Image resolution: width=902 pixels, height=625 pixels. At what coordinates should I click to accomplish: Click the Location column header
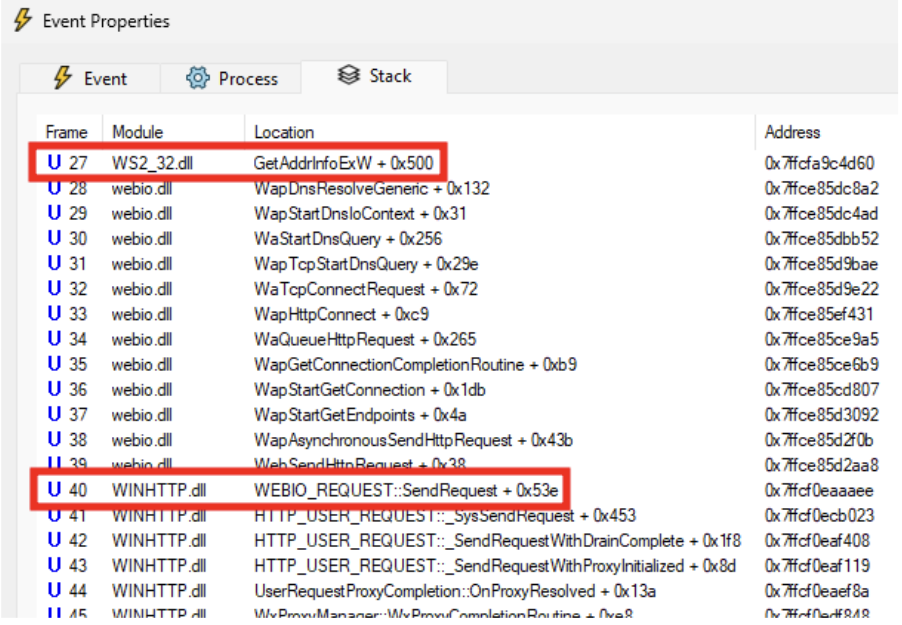coord(284,132)
